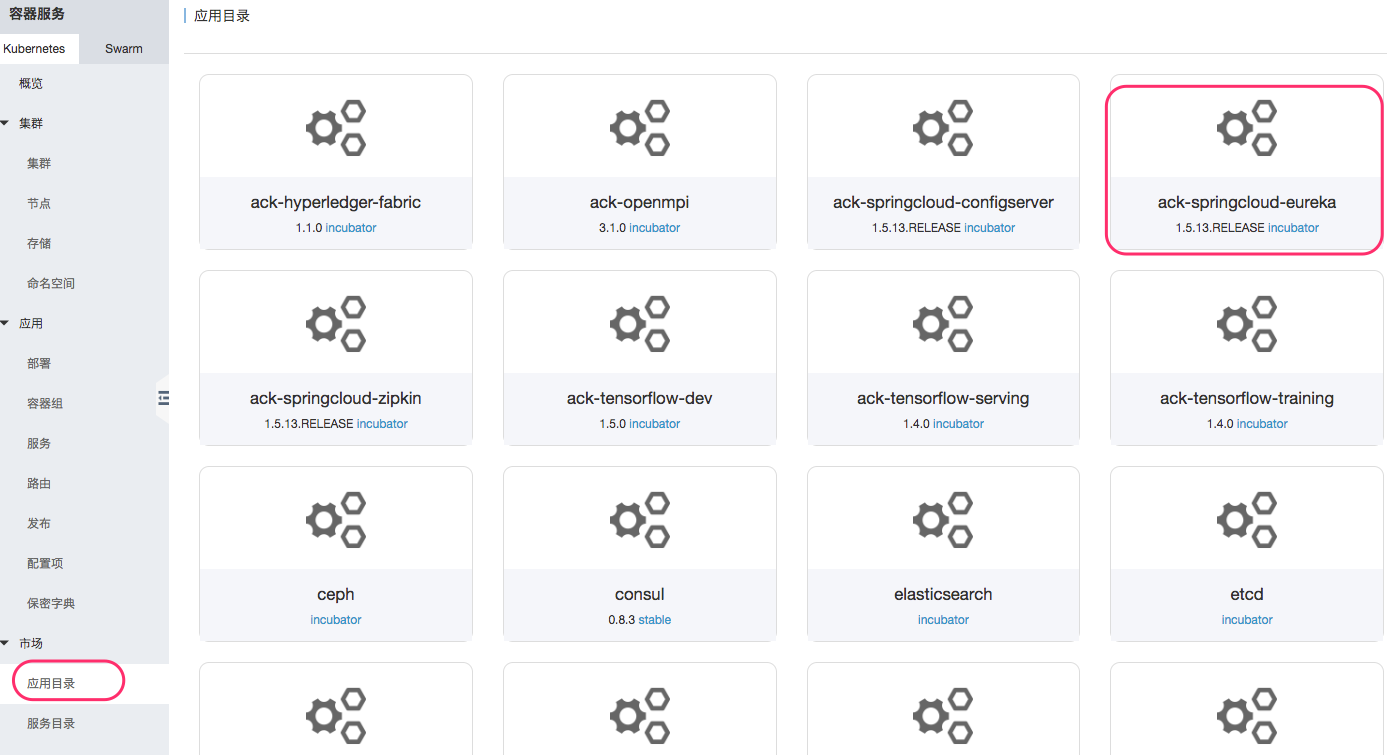Viewport: 1387px width, 755px height.
Task: Open 服务 in the sidebar
Action: [39, 443]
